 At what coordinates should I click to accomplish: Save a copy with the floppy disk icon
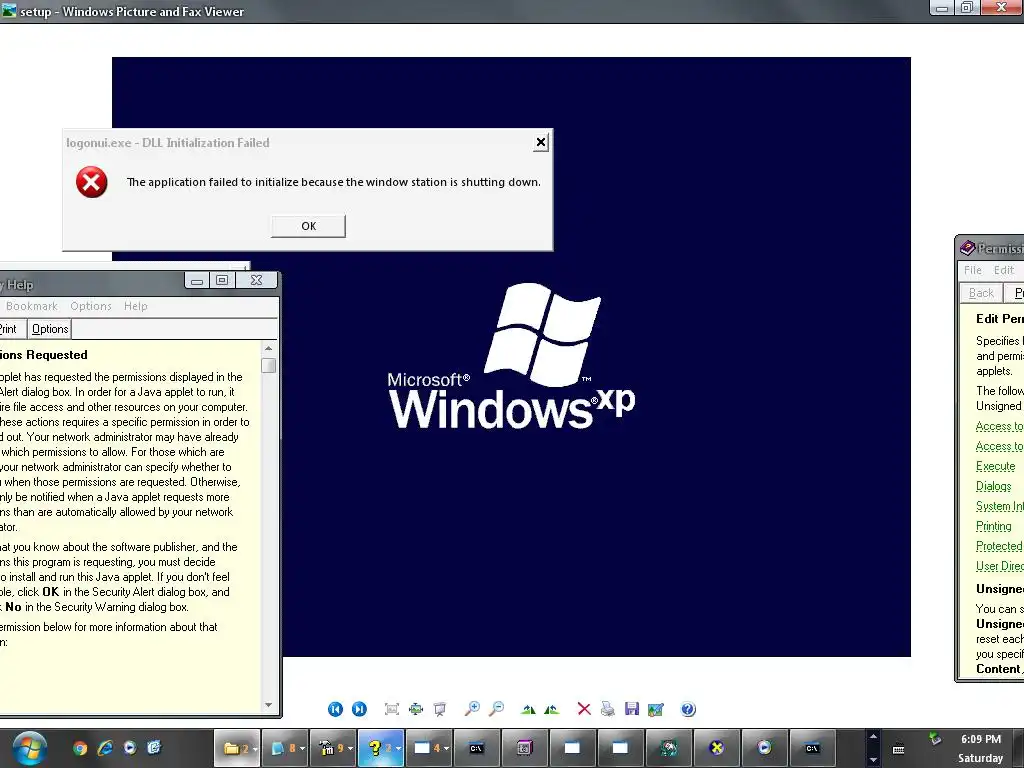[632, 709]
